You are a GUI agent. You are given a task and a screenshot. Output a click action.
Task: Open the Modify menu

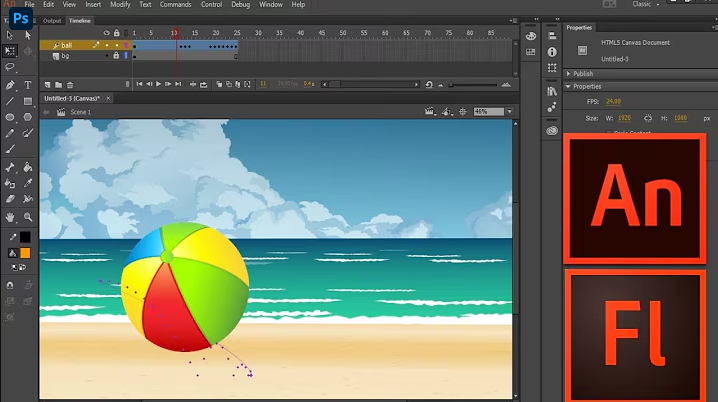[120, 5]
